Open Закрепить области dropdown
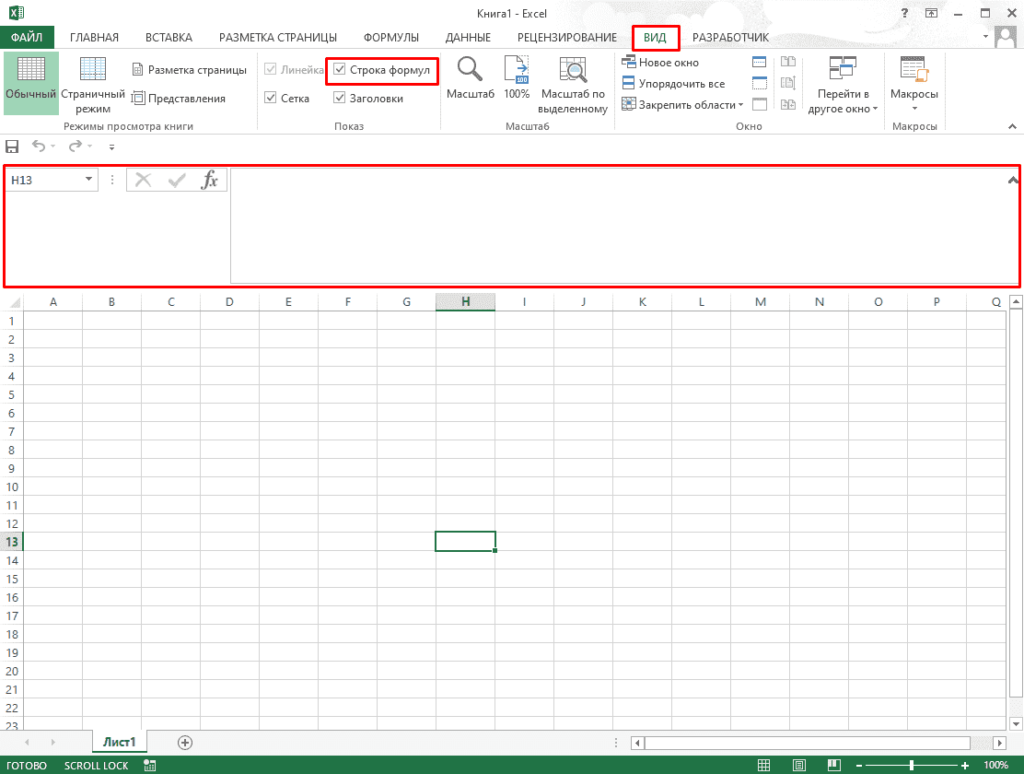This screenshot has height=774, width=1024. point(682,105)
